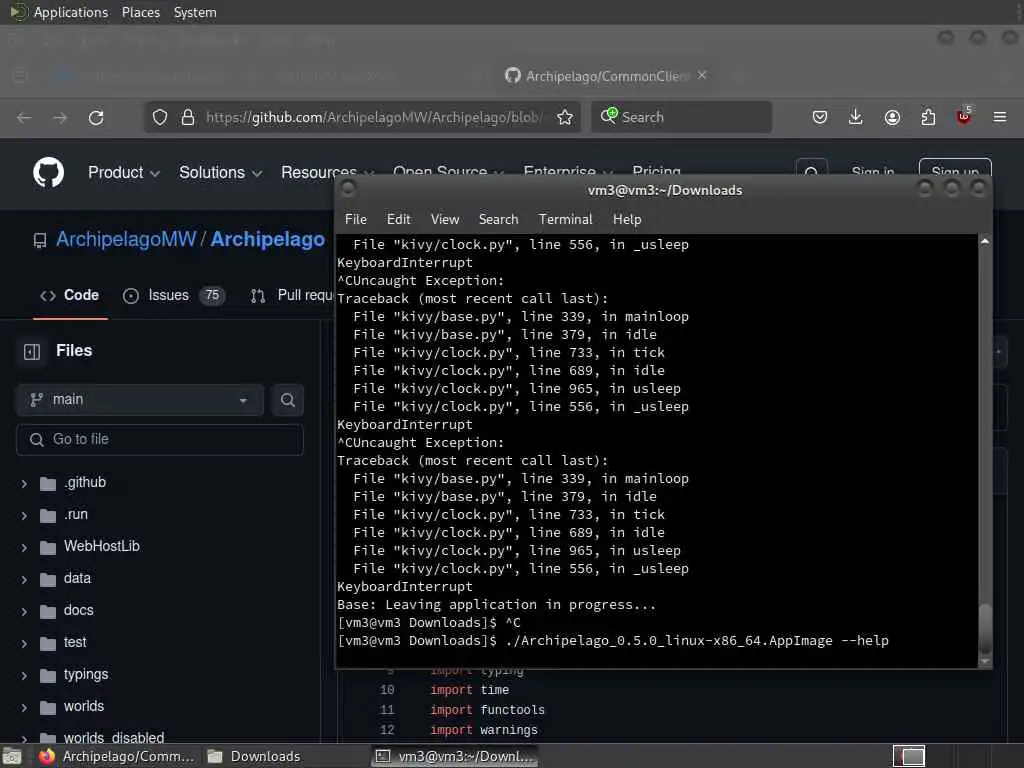The height and width of the screenshot is (768, 1024).
Task: Open the terminal View menu
Action: tap(445, 219)
